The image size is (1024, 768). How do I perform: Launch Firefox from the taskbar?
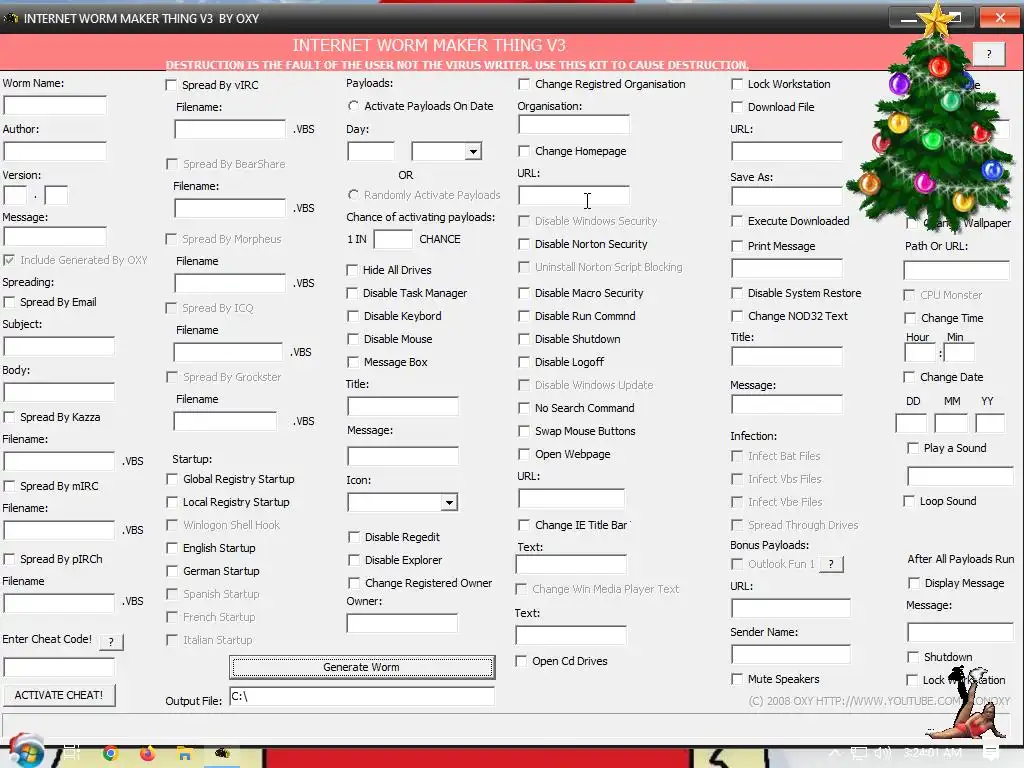coord(148,753)
